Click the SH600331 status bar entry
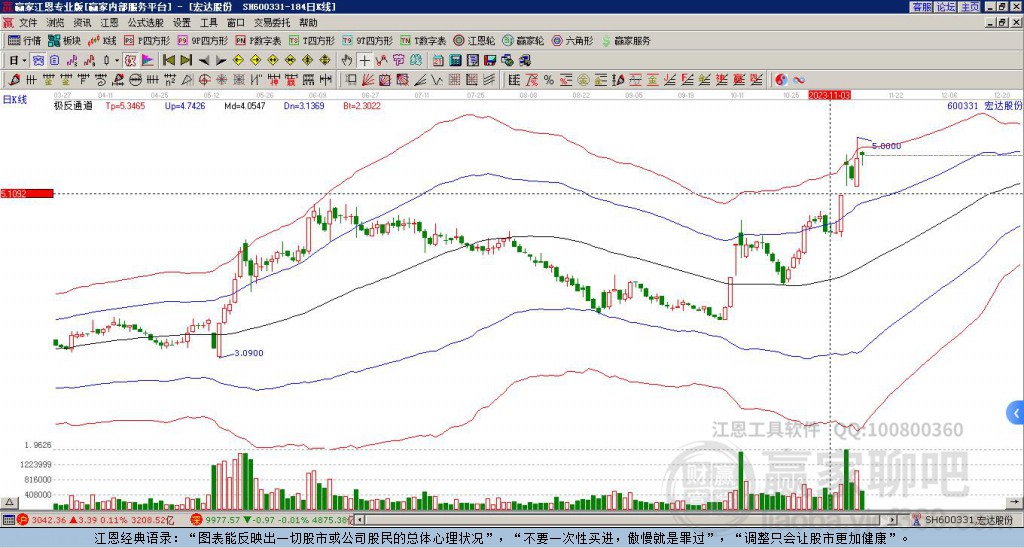Viewport: 1024px width, 548px height. [970, 520]
